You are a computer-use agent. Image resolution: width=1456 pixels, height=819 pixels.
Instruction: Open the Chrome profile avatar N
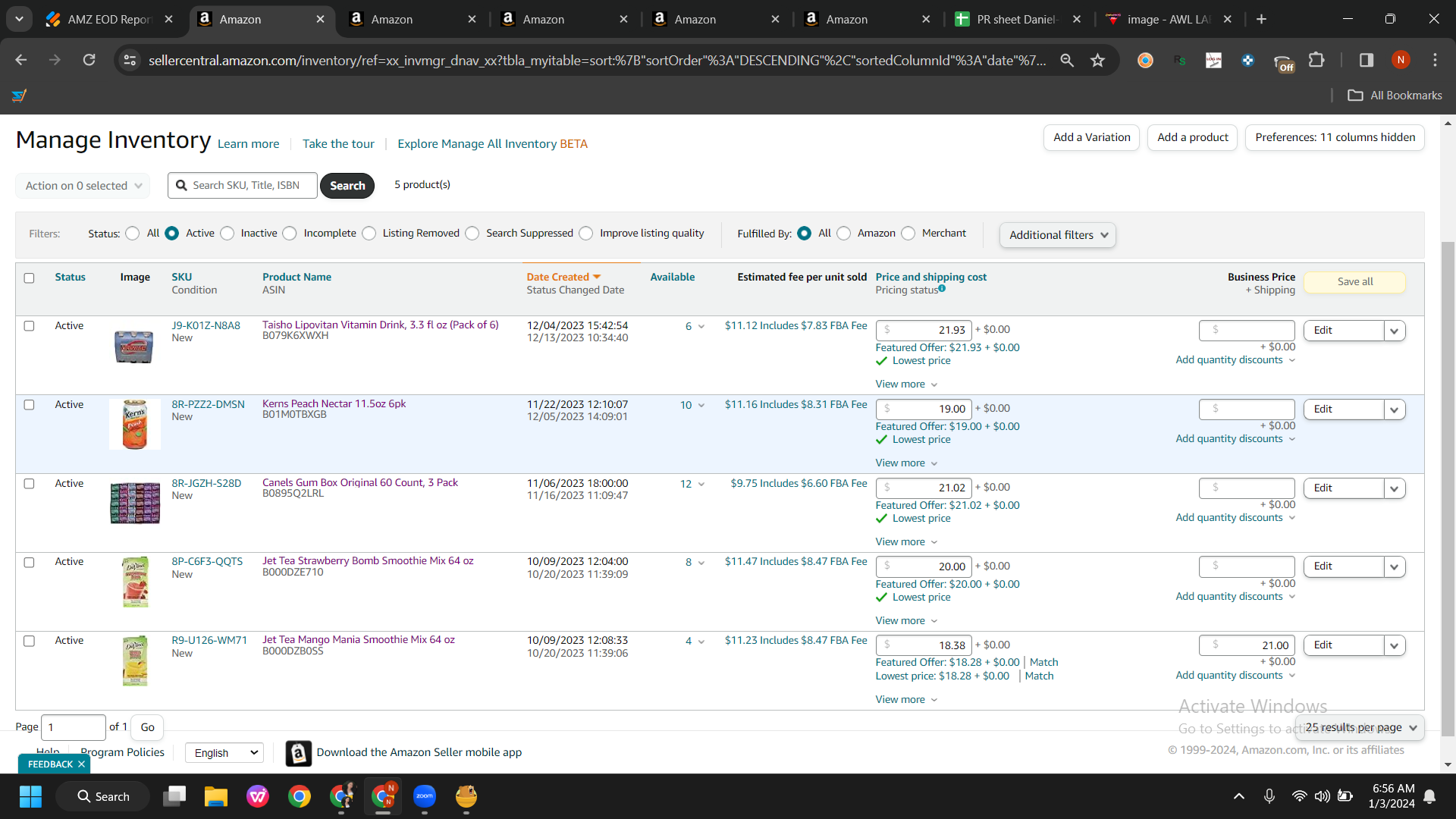click(x=1401, y=60)
